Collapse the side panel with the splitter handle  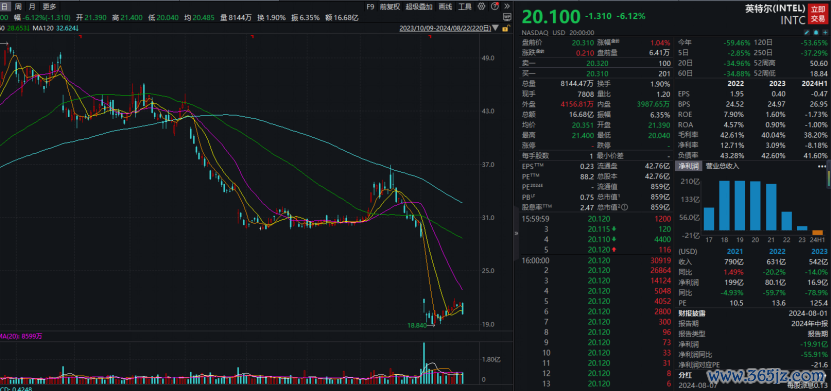516,232
